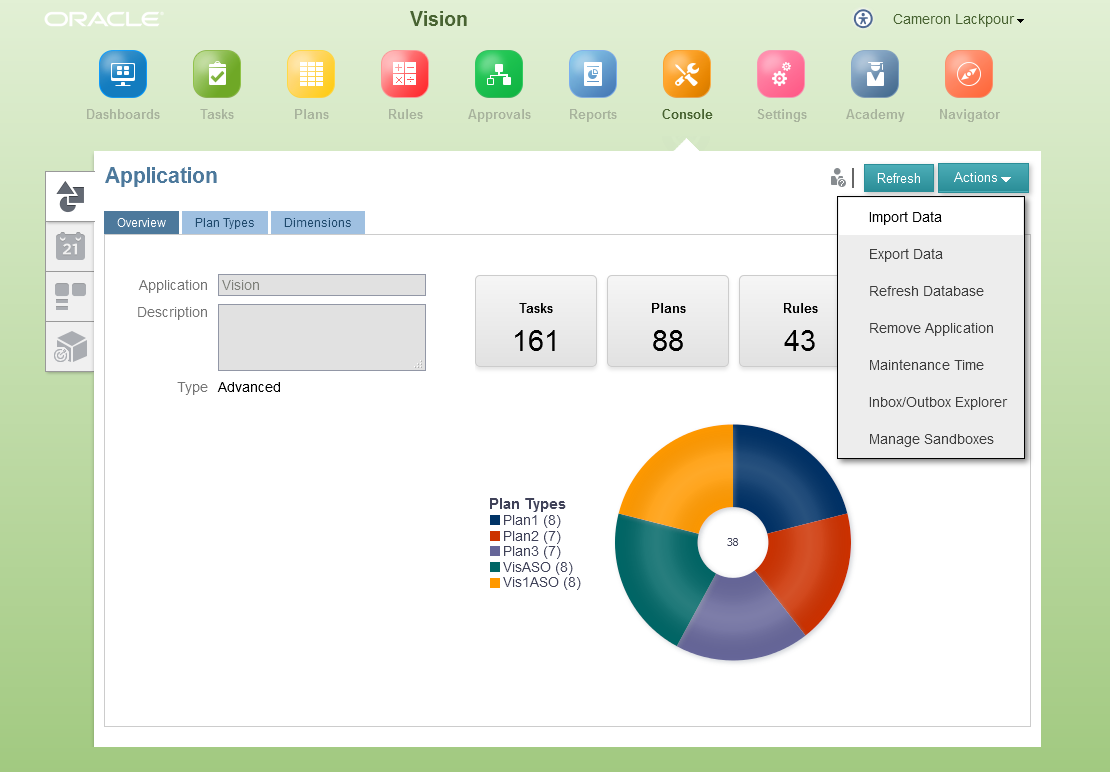Click the Refresh button
The width and height of the screenshot is (1110, 772).
click(898, 178)
